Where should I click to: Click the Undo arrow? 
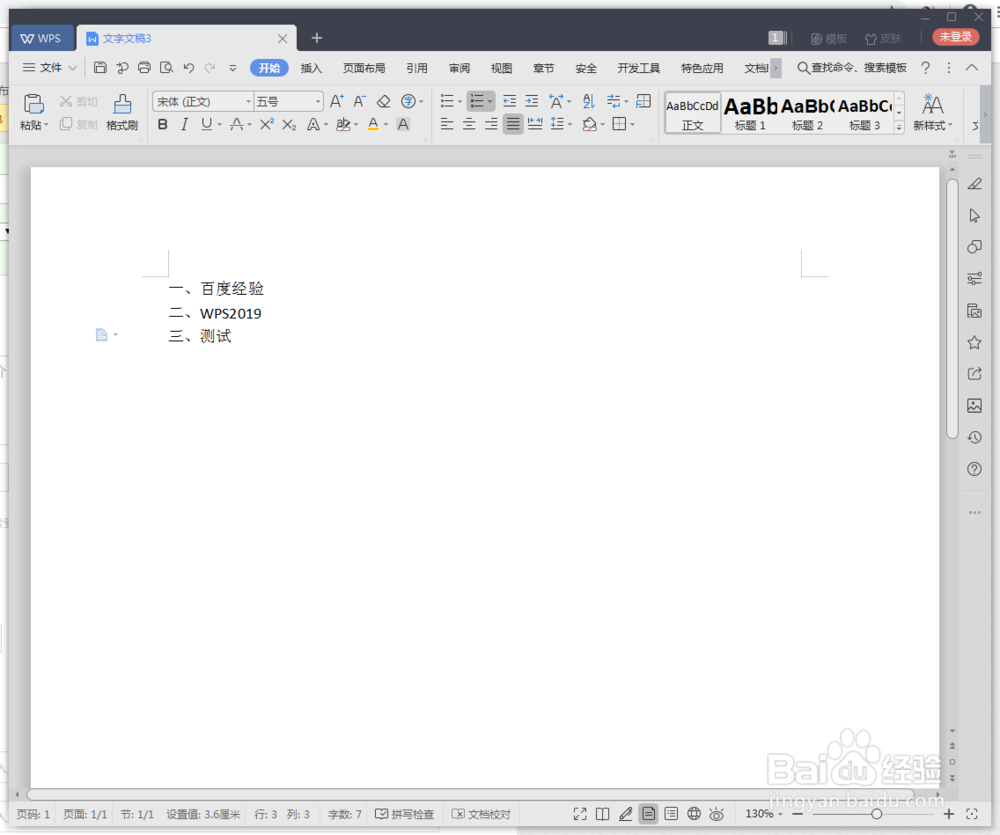click(x=189, y=68)
